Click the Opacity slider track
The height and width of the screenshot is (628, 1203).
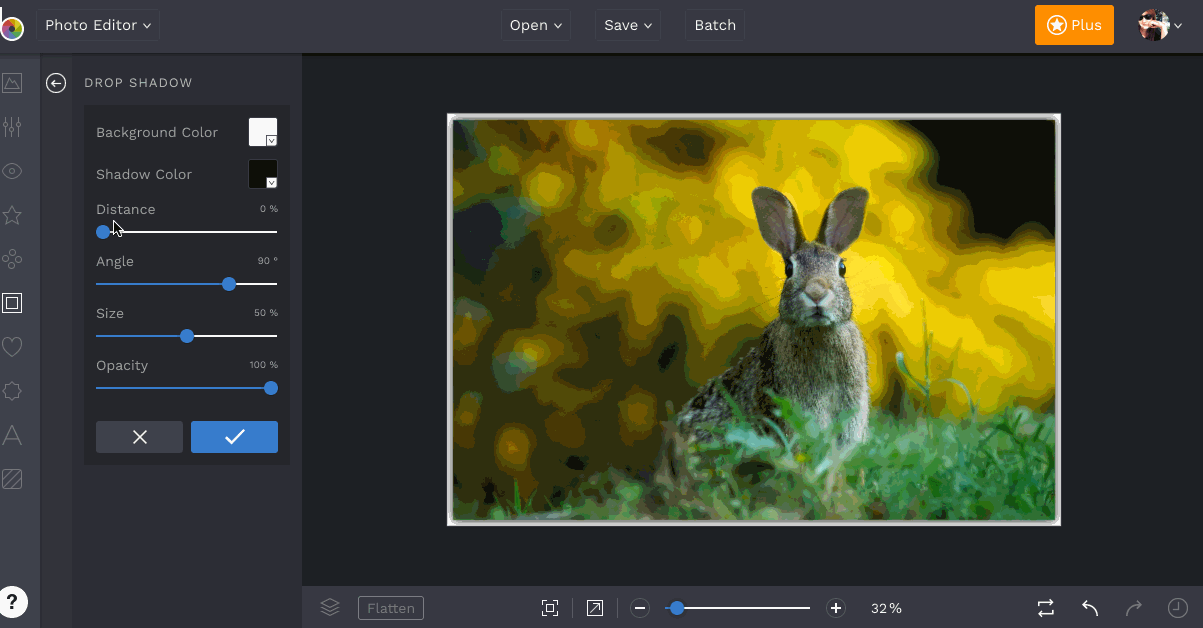coord(187,388)
